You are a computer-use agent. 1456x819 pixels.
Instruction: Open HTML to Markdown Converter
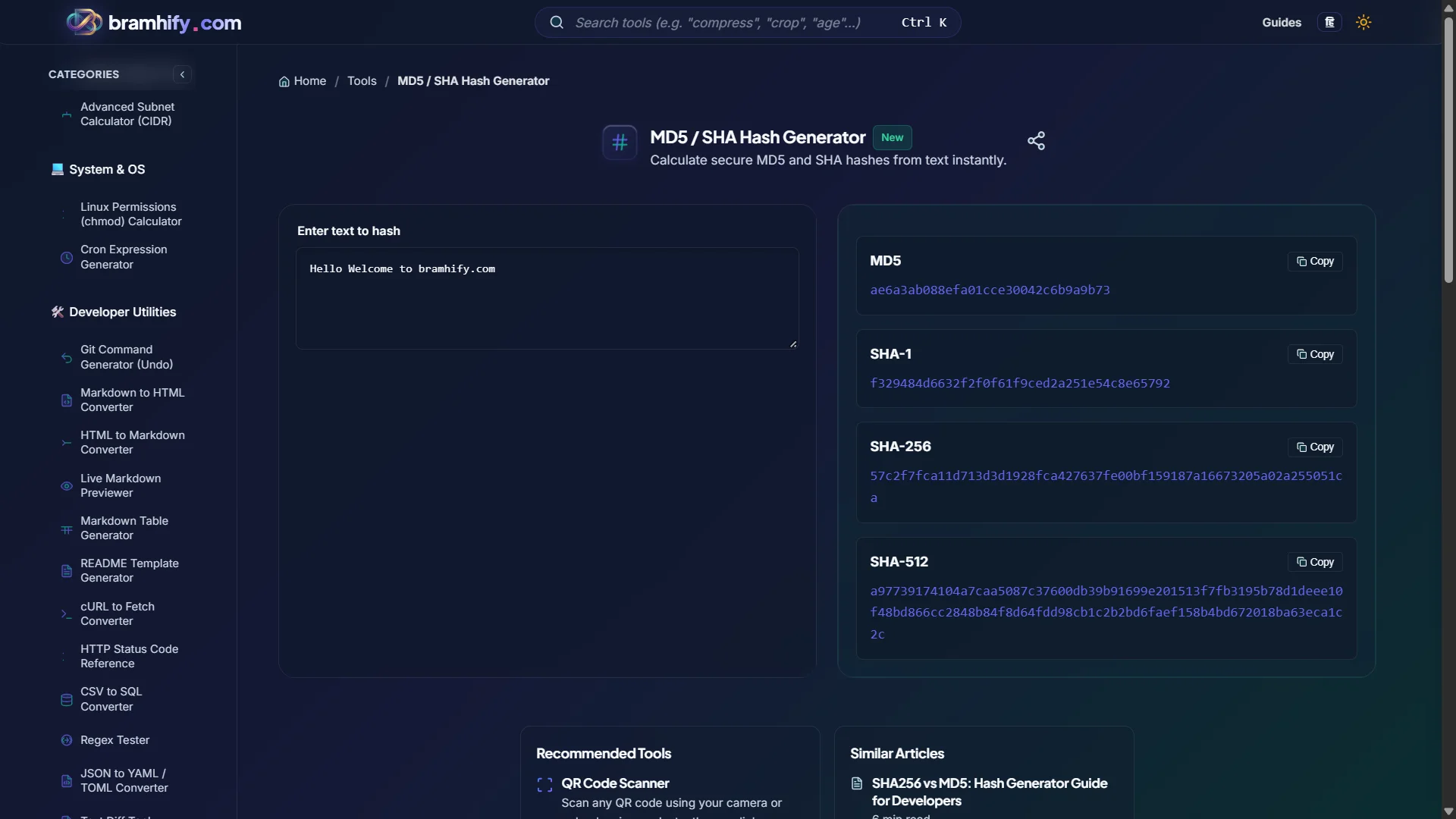pyautogui.click(x=133, y=443)
